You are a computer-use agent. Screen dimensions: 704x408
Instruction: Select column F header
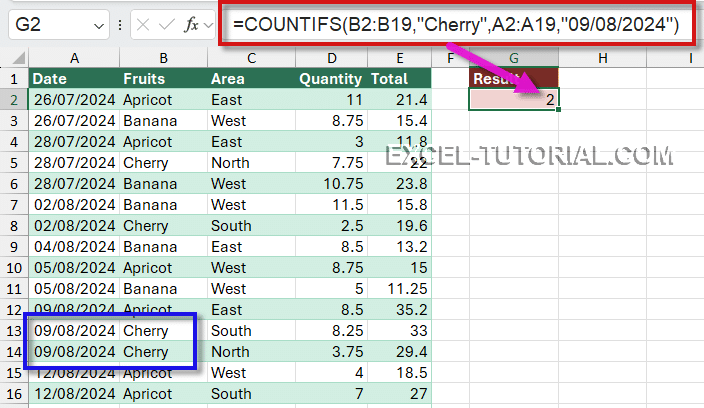click(x=450, y=58)
